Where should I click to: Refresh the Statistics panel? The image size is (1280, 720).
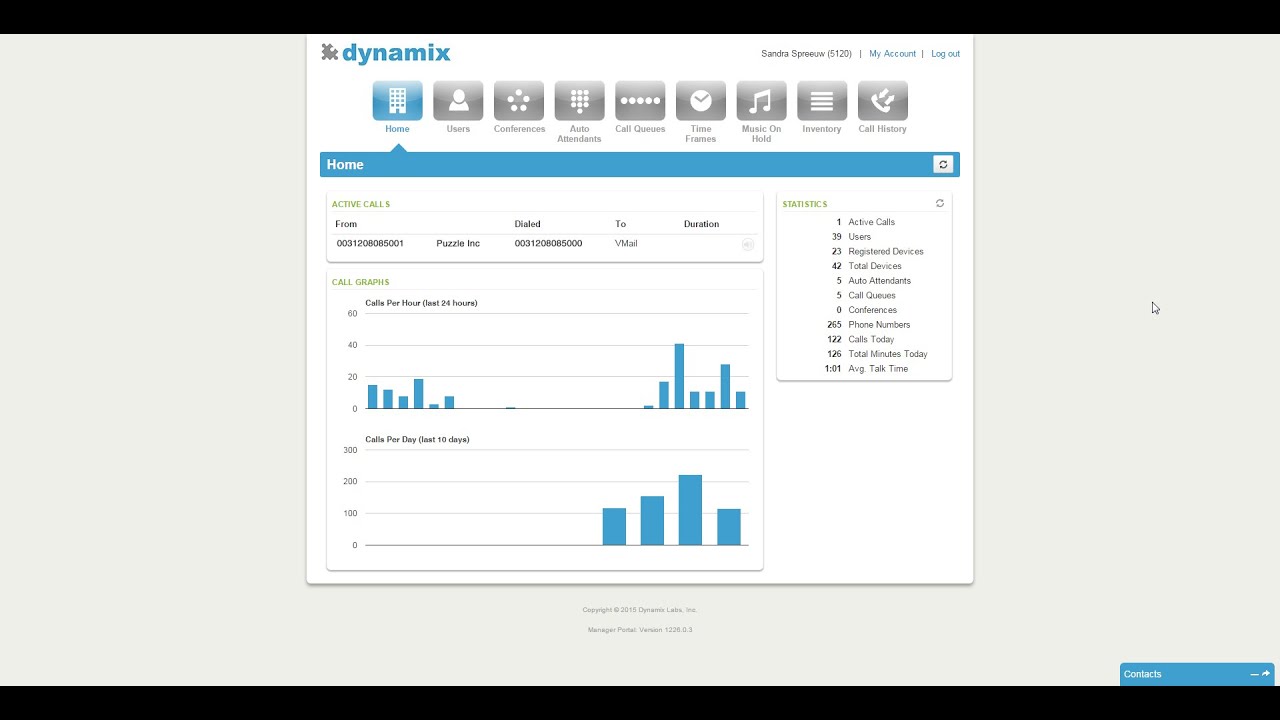(x=940, y=203)
